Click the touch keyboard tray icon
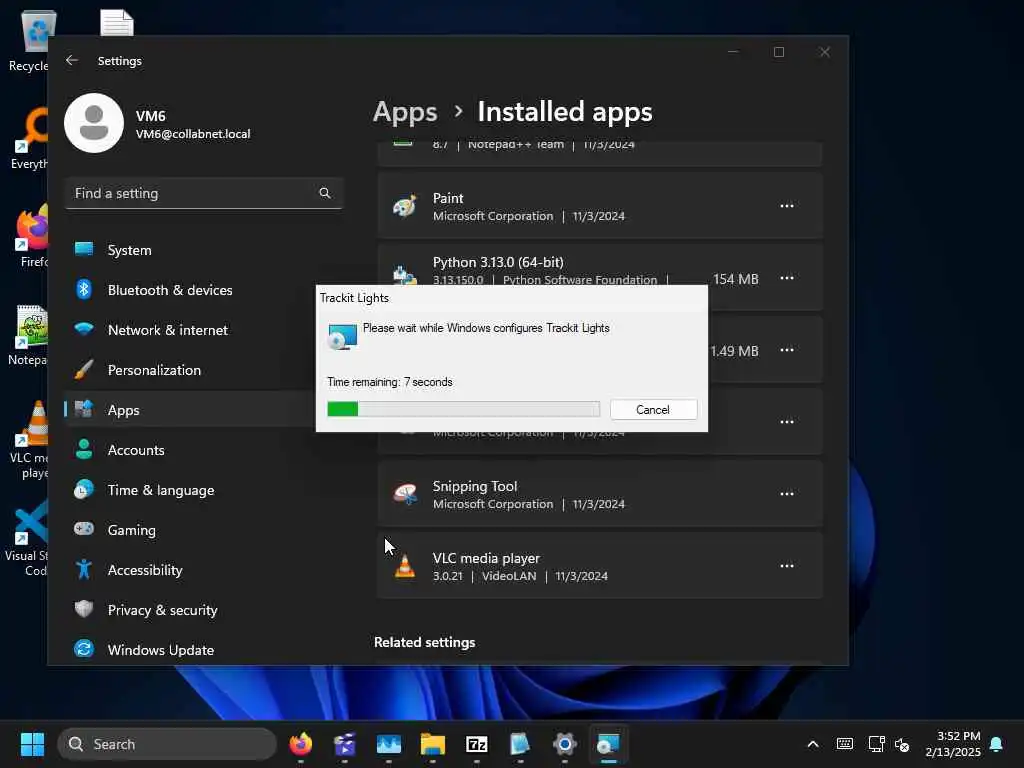 coord(844,744)
